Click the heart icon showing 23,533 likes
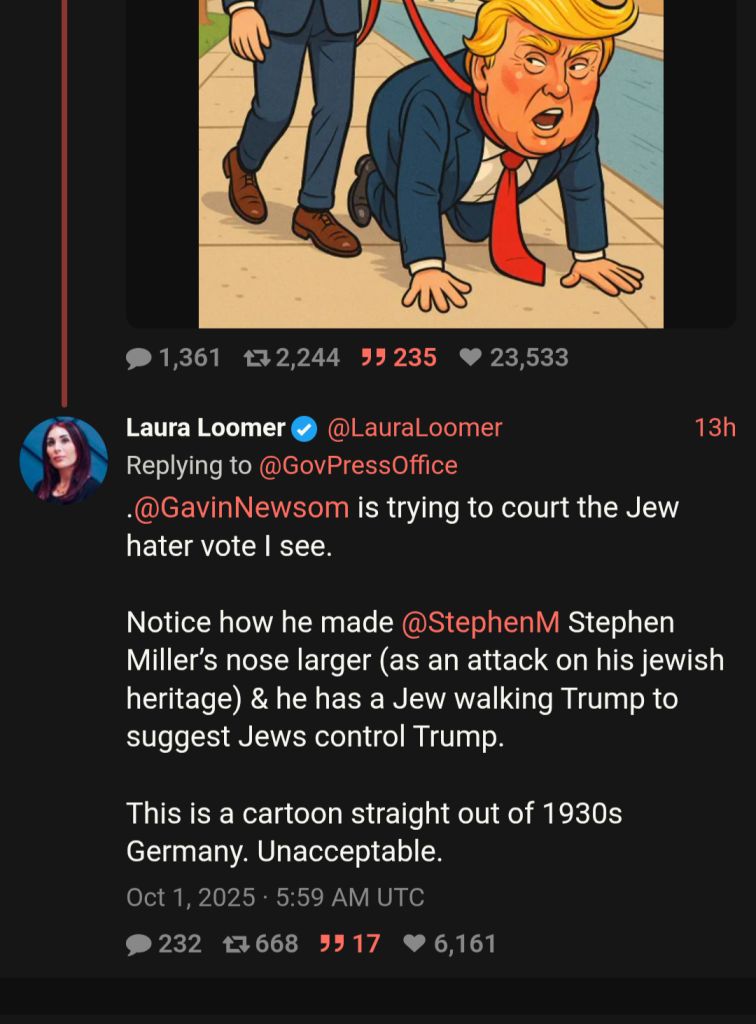The width and height of the screenshot is (756, 1024). click(x=470, y=358)
